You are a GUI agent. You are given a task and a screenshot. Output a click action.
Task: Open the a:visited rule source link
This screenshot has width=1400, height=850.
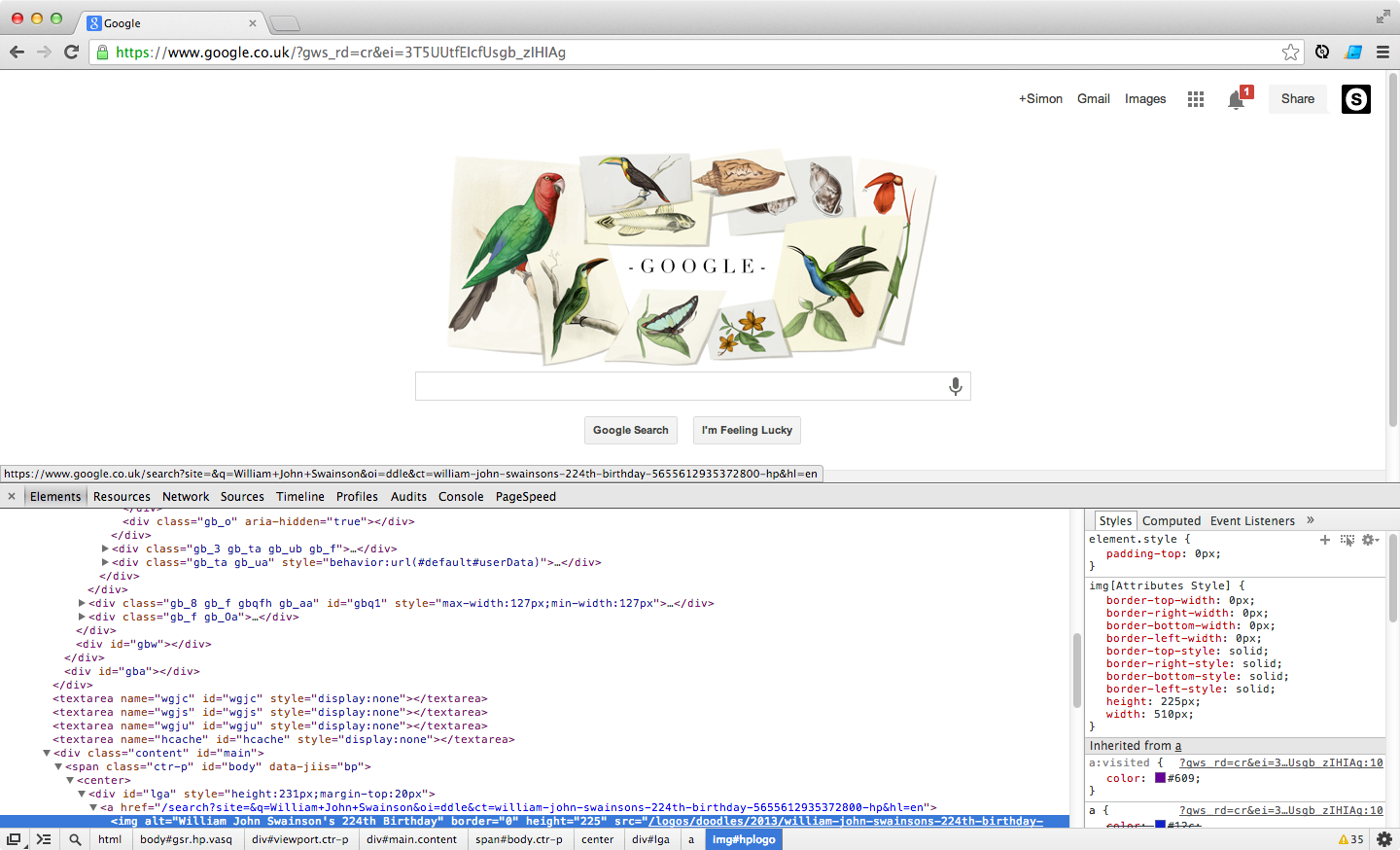pos(1280,762)
